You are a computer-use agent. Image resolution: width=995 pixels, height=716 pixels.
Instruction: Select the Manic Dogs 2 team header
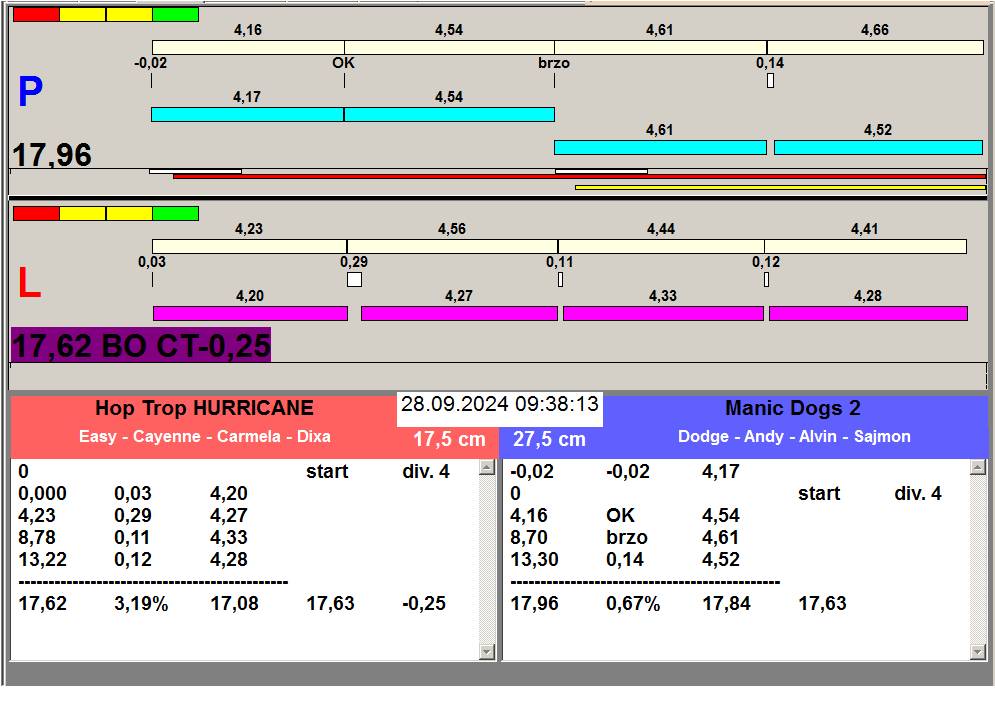pos(792,408)
